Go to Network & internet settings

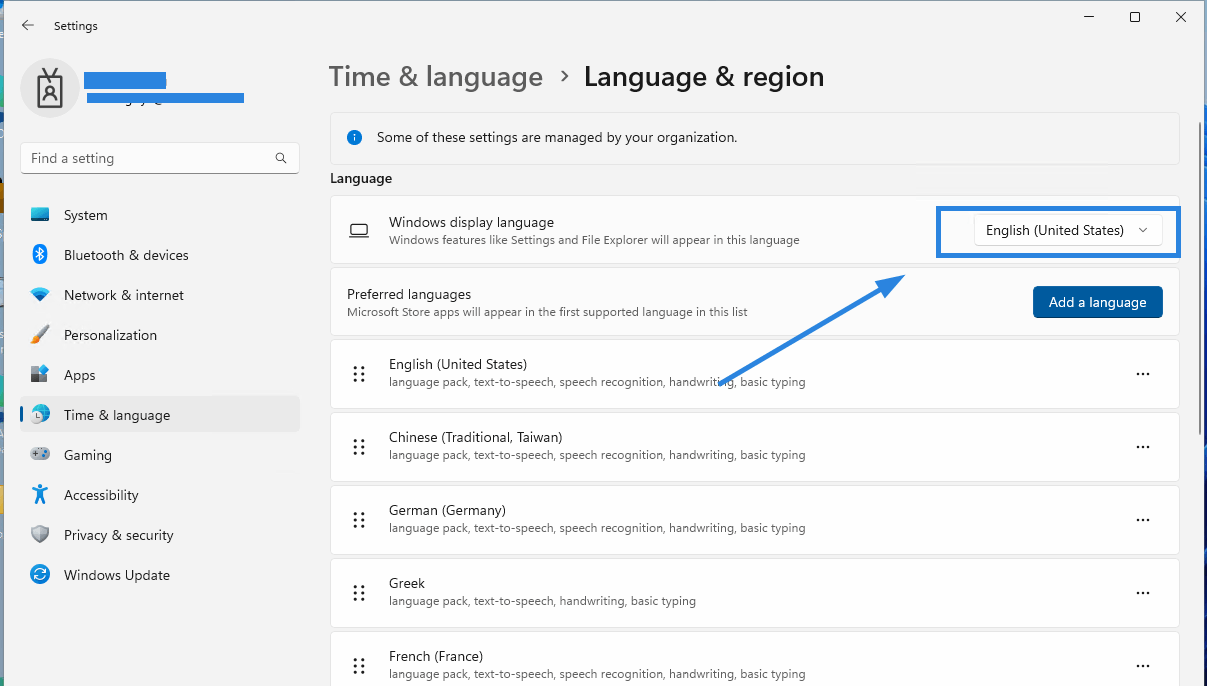pos(160,295)
